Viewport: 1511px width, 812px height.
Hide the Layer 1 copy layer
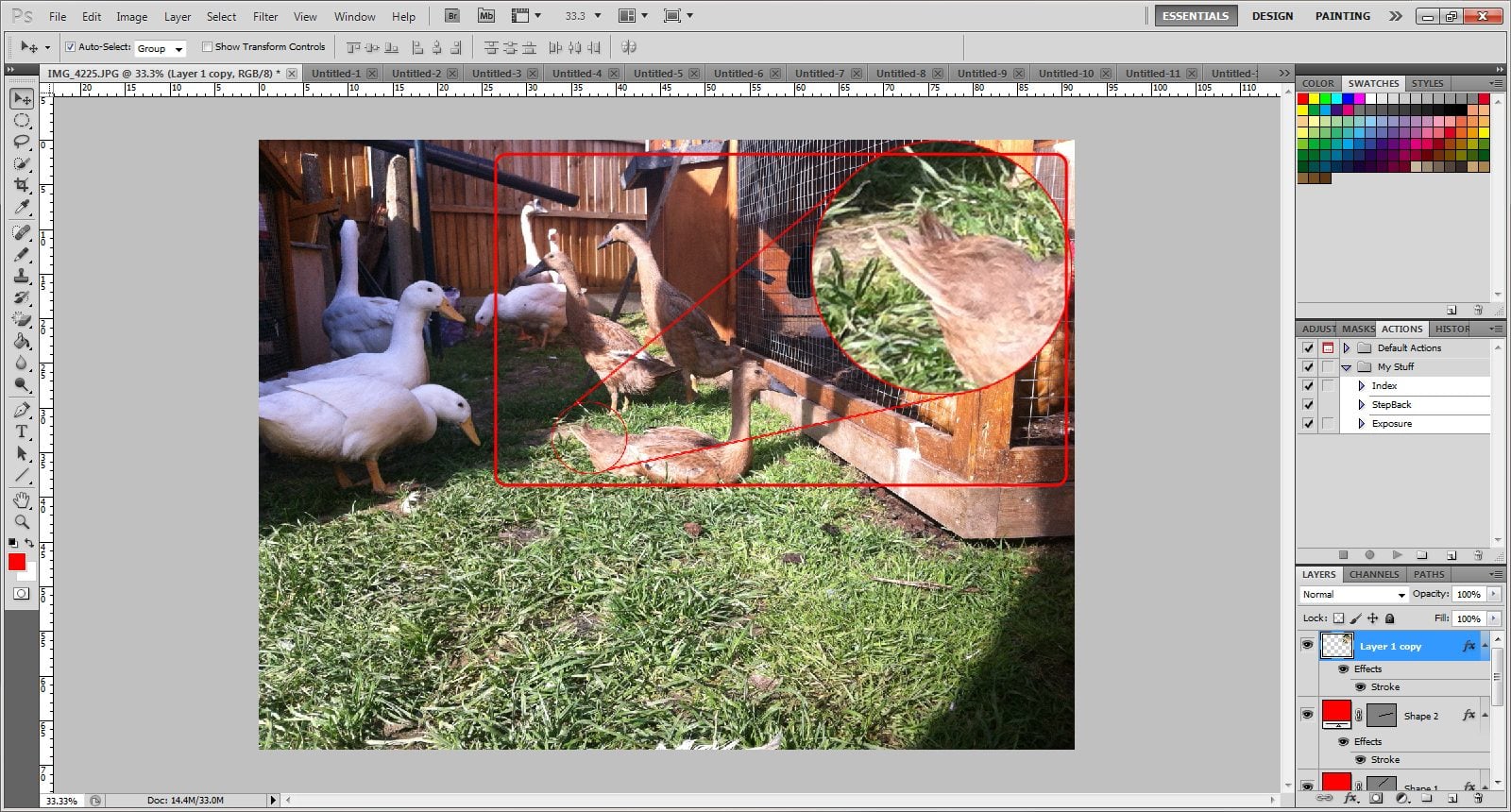point(1307,645)
